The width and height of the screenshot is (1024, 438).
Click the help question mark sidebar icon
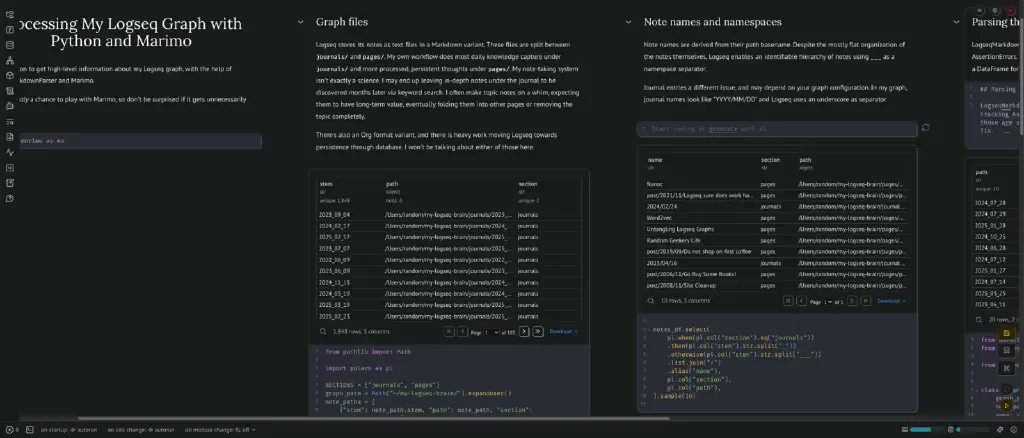point(10,198)
